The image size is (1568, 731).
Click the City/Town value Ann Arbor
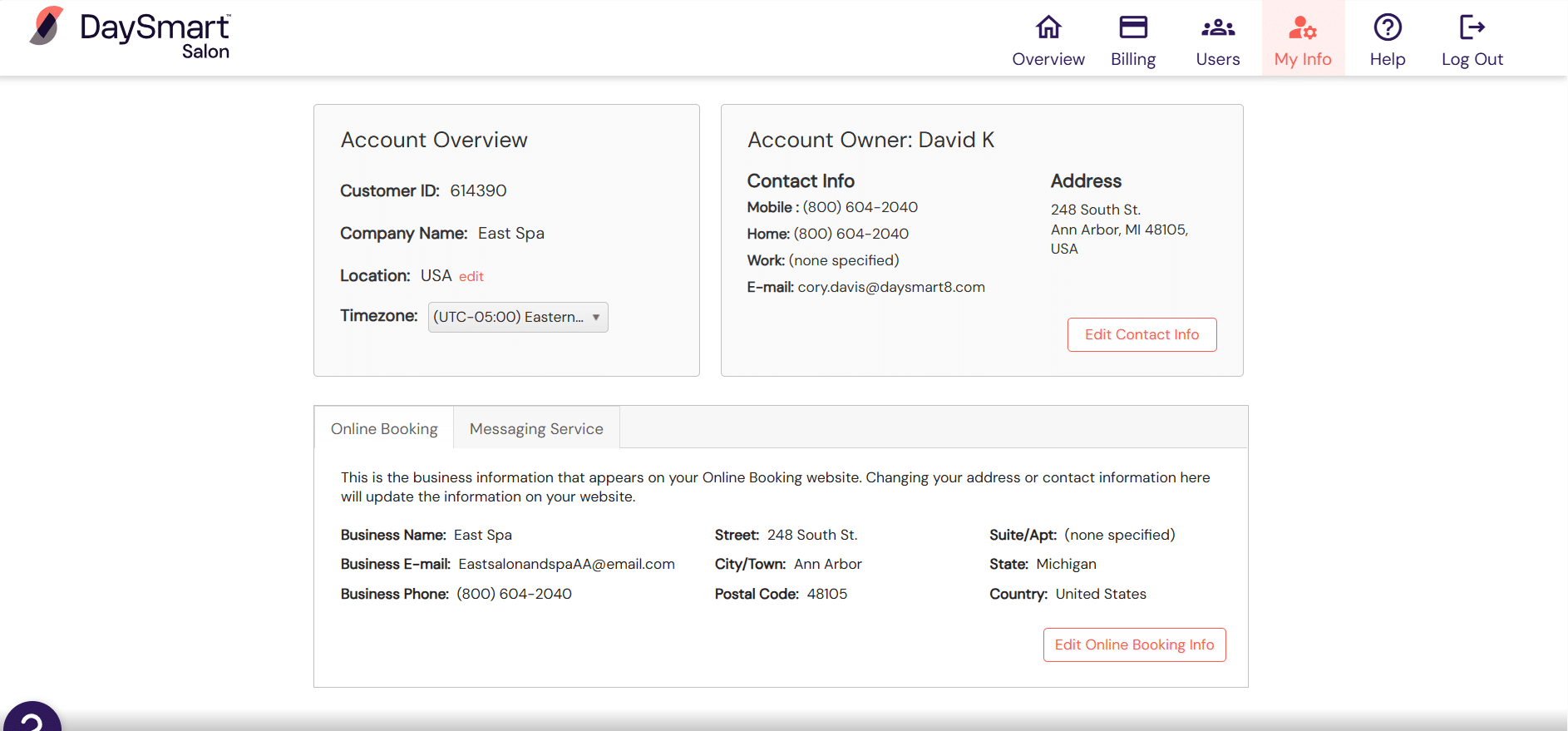point(828,564)
